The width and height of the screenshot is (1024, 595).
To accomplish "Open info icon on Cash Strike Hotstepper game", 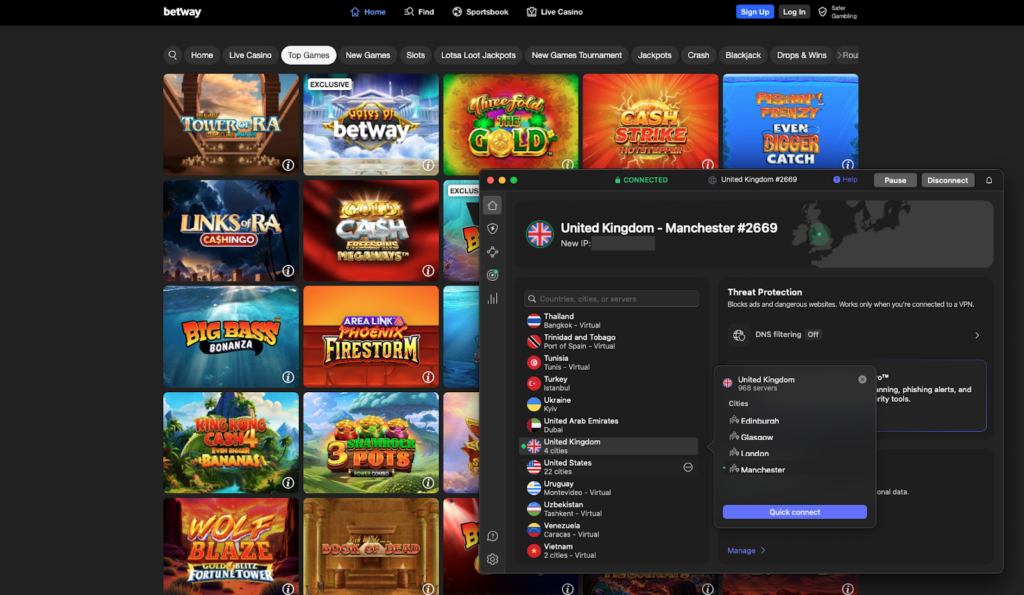I will [x=707, y=165].
